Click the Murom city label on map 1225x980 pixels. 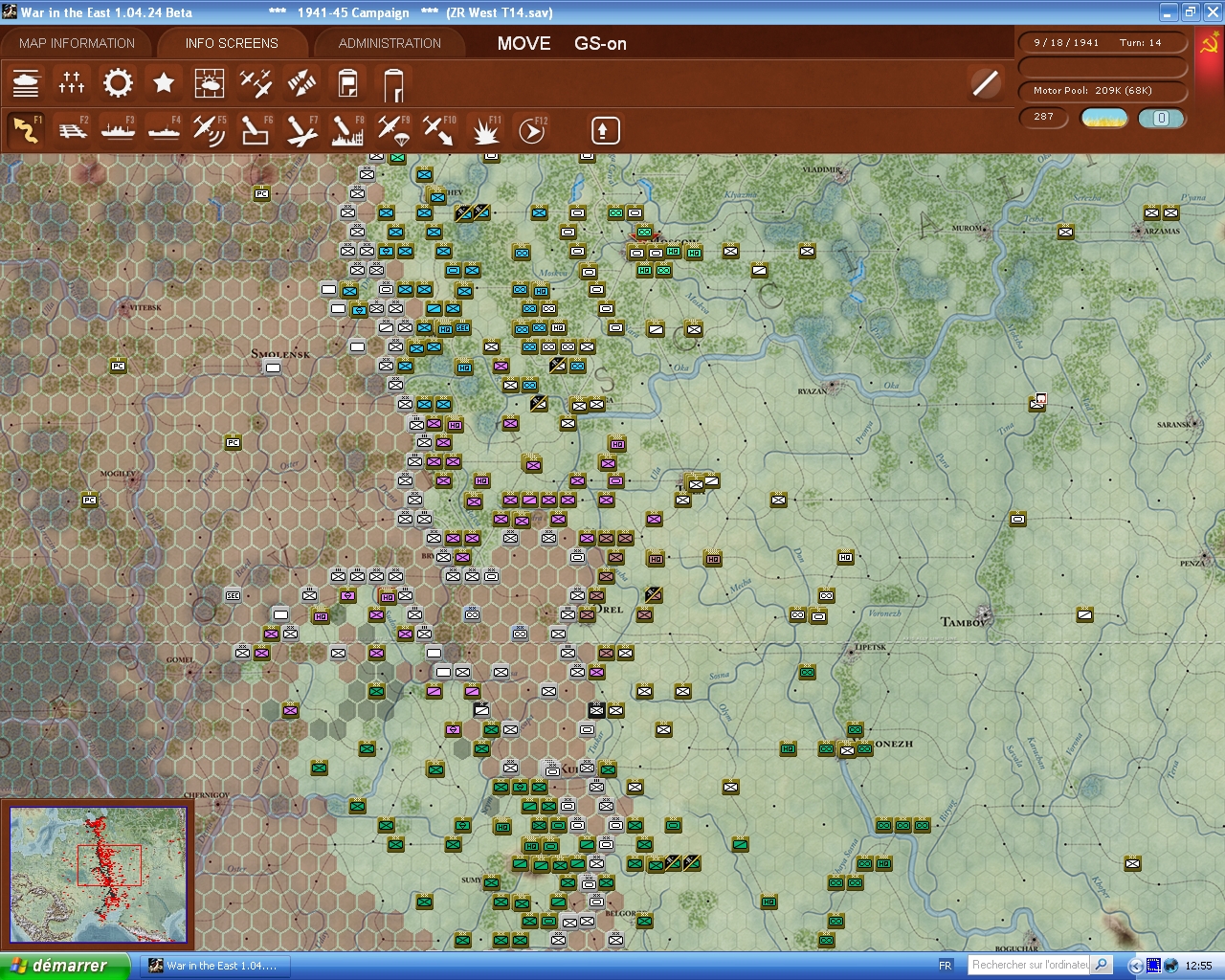coord(968,228)
